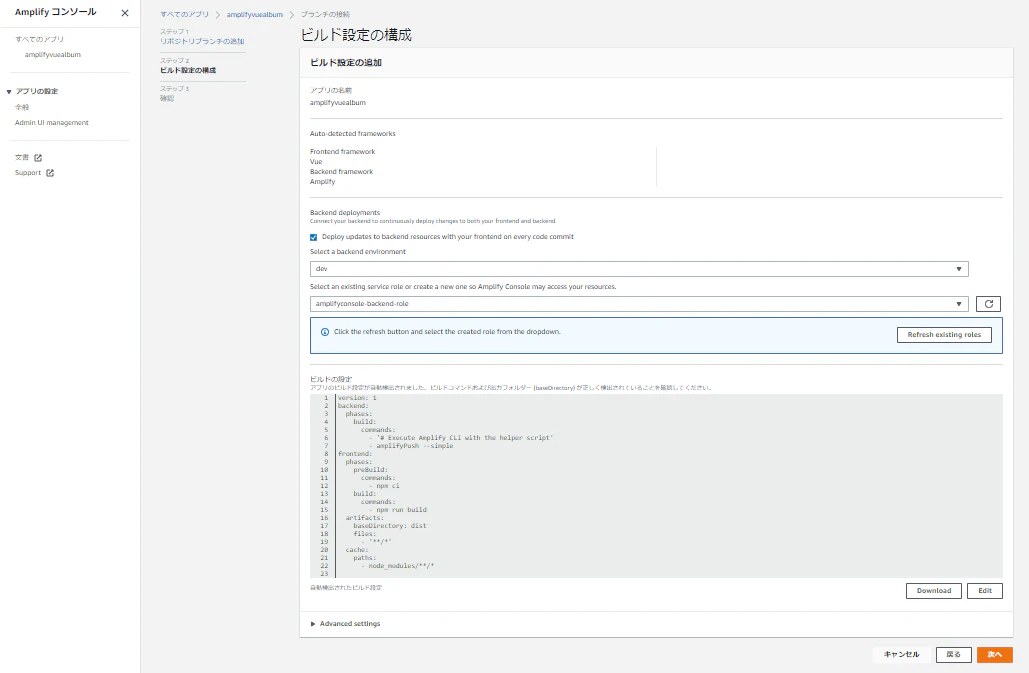The width and height of the screenshot is (1029, 673).
Task: Click Refresh existing roles button
Action: (944, 335)
